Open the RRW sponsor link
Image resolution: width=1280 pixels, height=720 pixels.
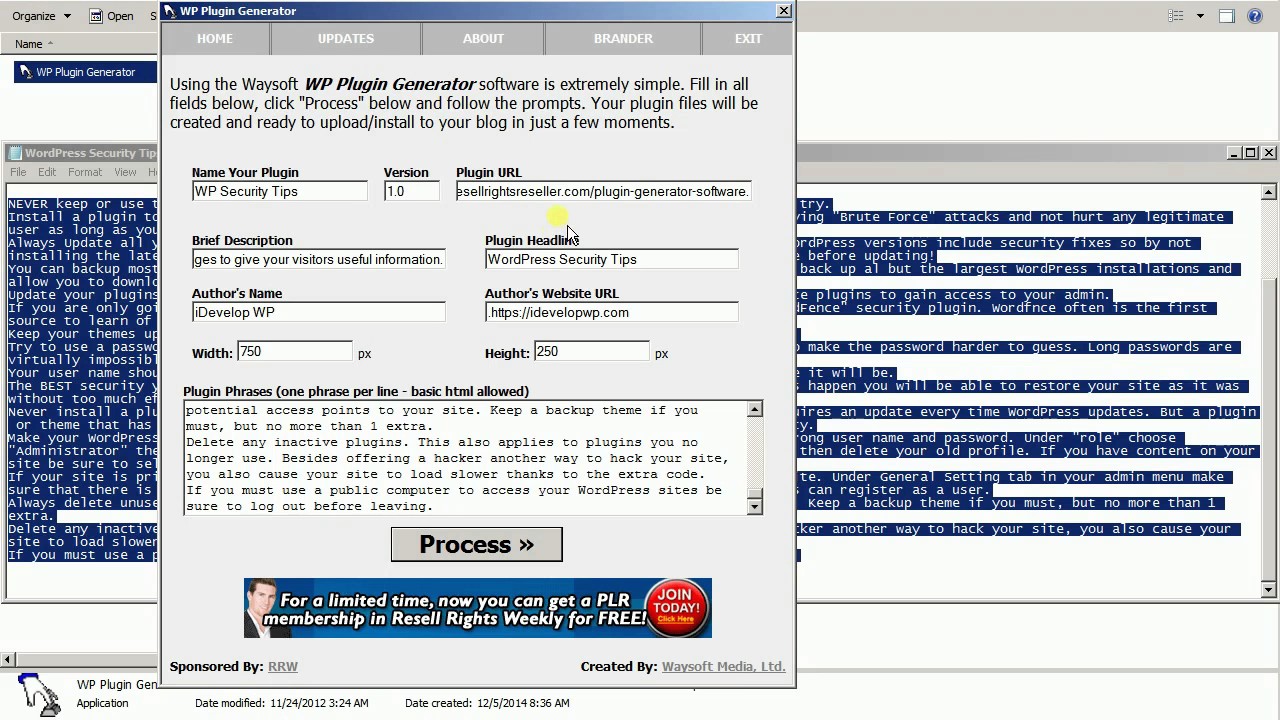pos(283,666)
